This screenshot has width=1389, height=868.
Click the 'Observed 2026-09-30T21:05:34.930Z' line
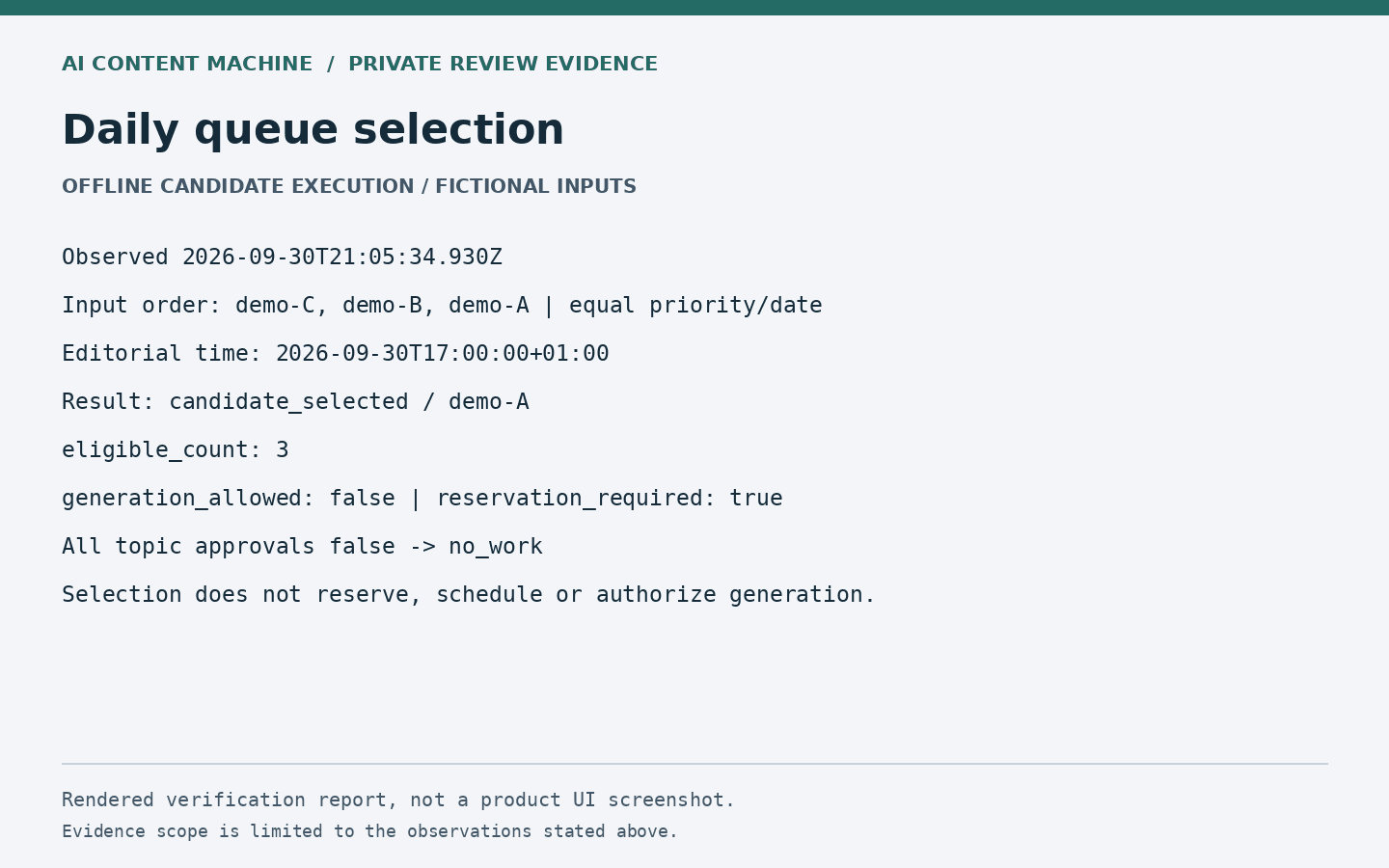pos(282,258)
